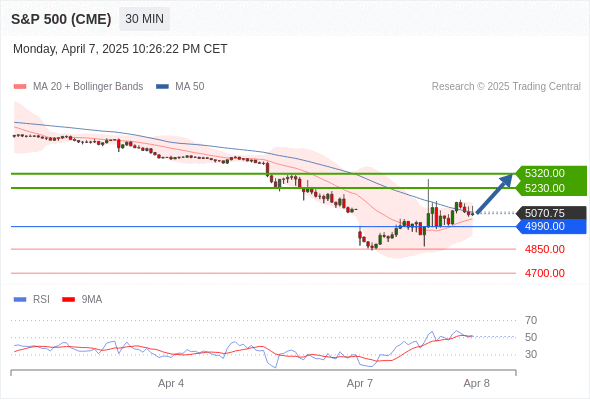Click the 9MA red legend swatch
This screenshot has width=590, height=400.
pos(68,300)
